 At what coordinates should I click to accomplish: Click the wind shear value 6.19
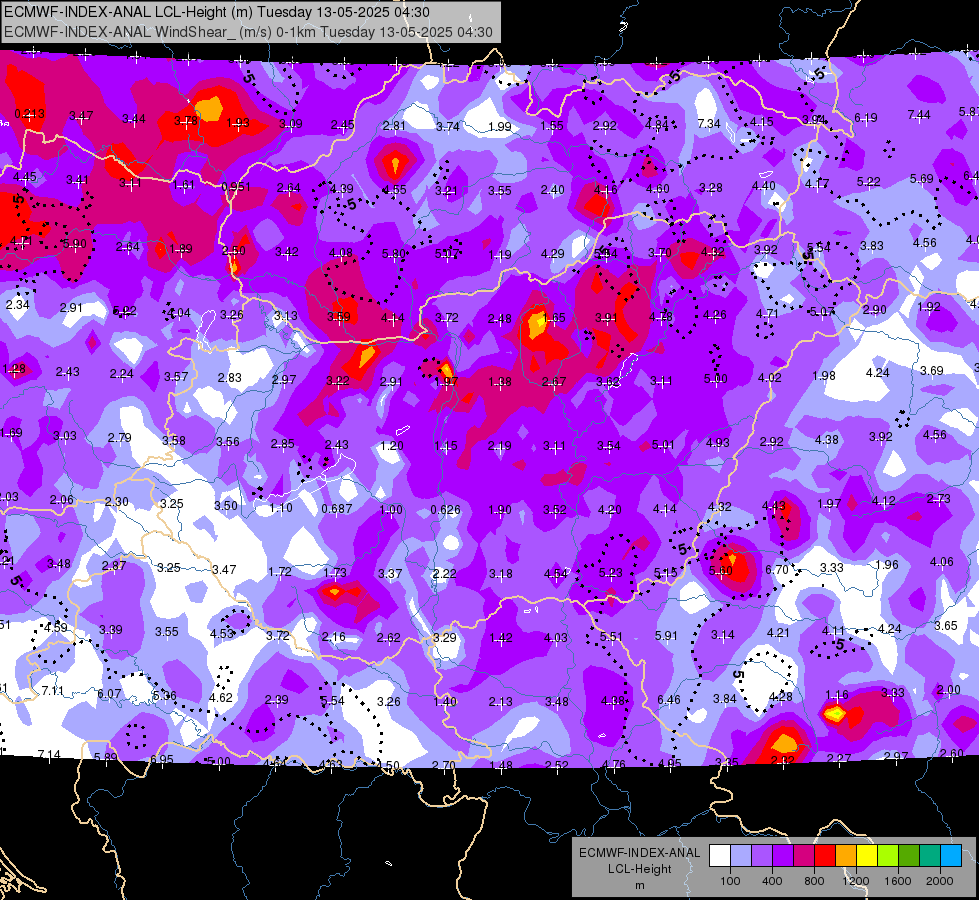tap(865, 117)
